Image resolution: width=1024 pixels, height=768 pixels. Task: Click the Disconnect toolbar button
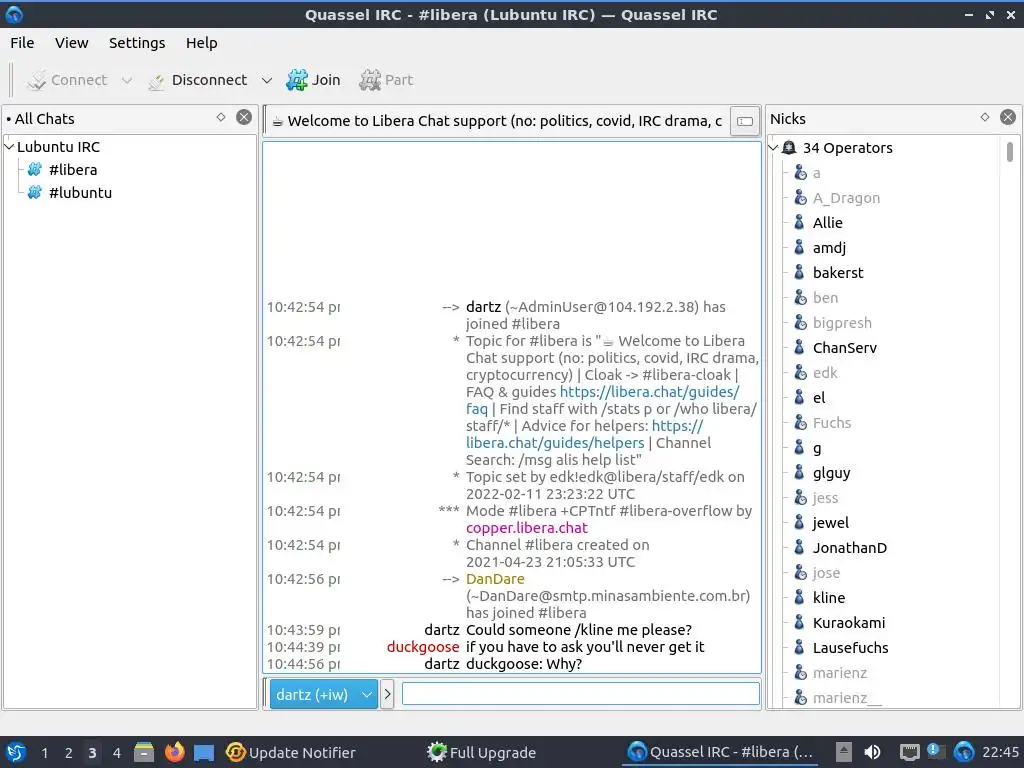pyautogui.click(x=197, y=80)
